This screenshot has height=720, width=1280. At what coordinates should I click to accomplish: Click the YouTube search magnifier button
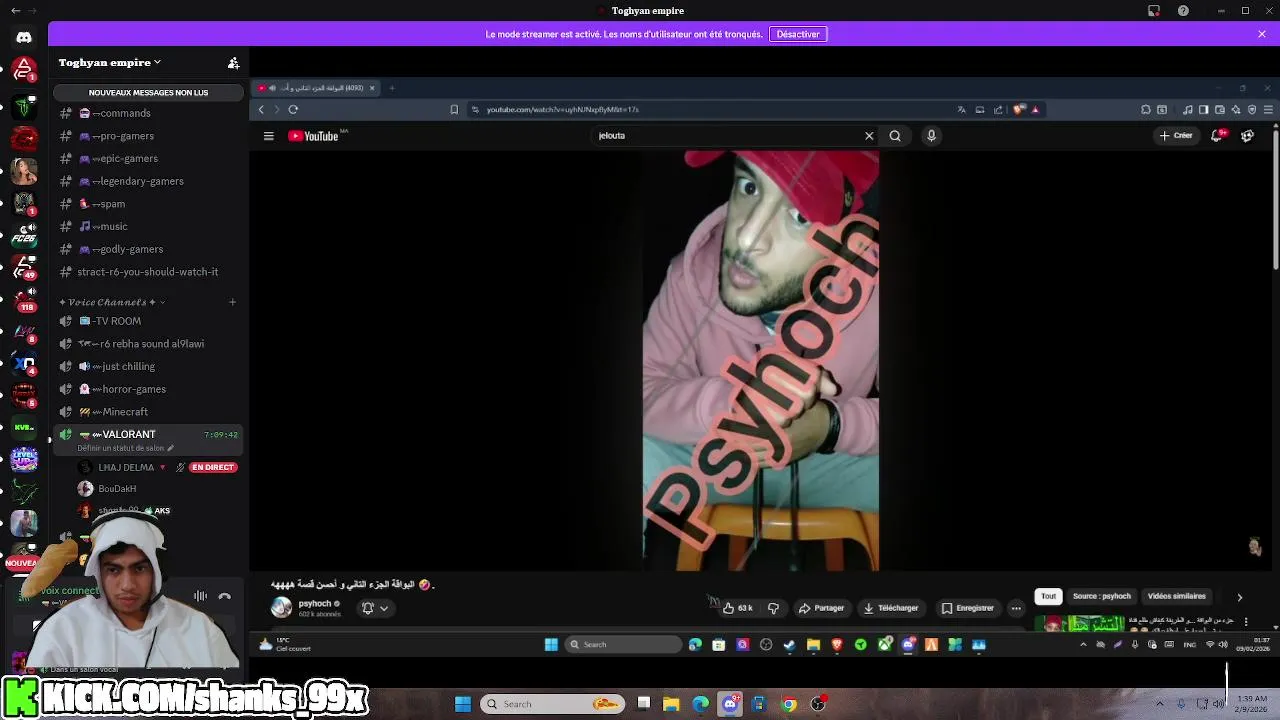tap(895, 136)
